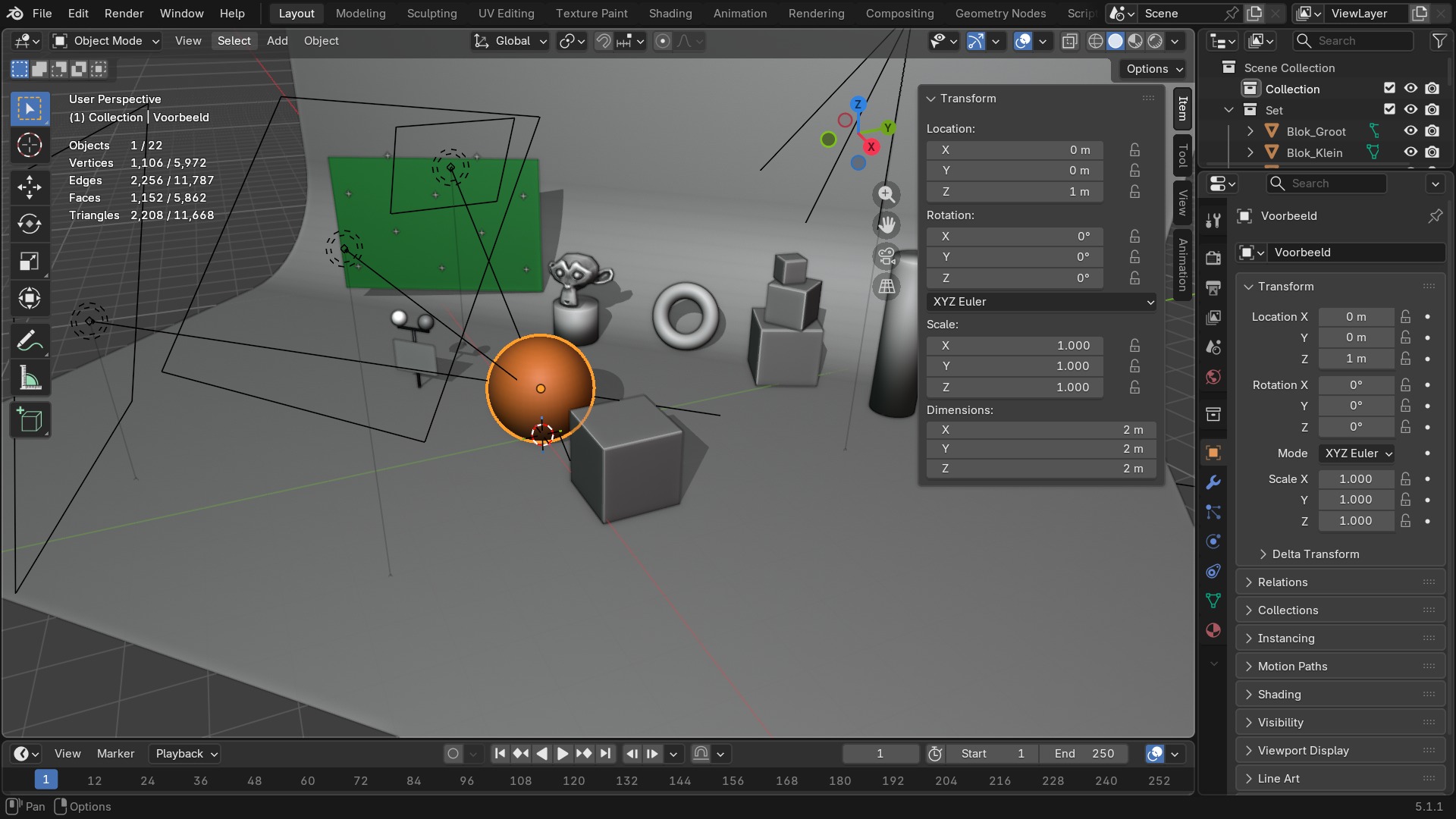Toggle X-ray display in viewport header
This screenshot has height=819, width=1456.
click(x=1070, y=41)
